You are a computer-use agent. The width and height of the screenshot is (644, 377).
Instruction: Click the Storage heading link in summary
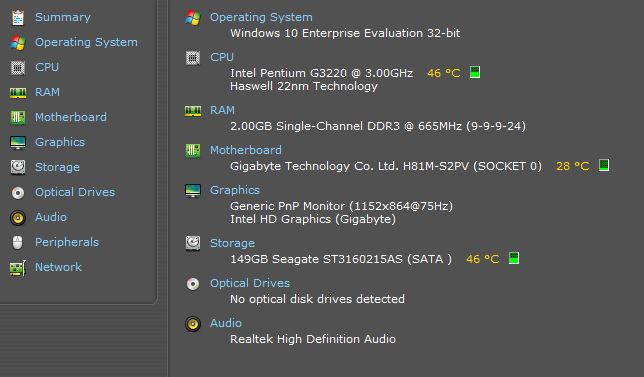pos(232,243)
